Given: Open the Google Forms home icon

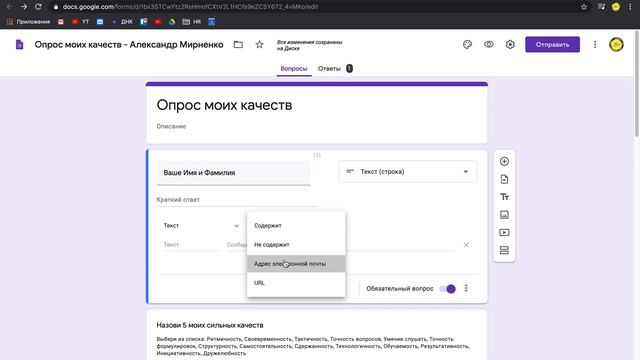Looking at the screenshot, I should 19,44.
